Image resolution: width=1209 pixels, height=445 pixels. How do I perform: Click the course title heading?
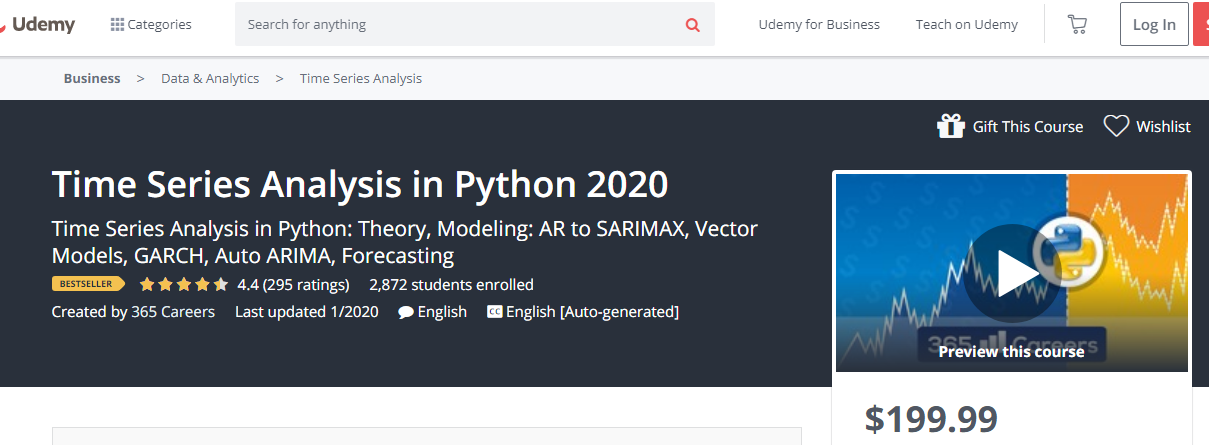click(360, 185)
